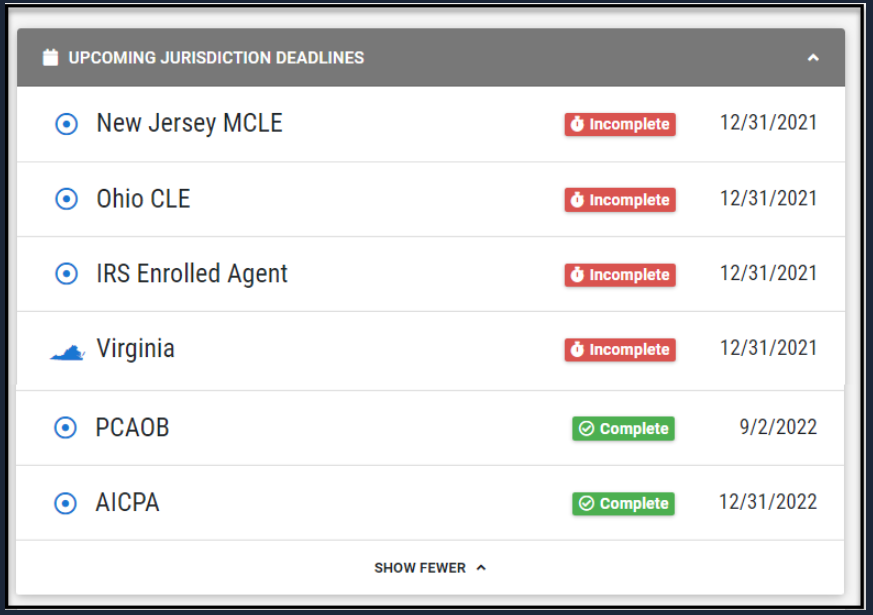Click the Upcoming Jurisdiction Deadlines header title
This screenshot has height=615, width=873.
pyautogui.click(x=216, y=58)
